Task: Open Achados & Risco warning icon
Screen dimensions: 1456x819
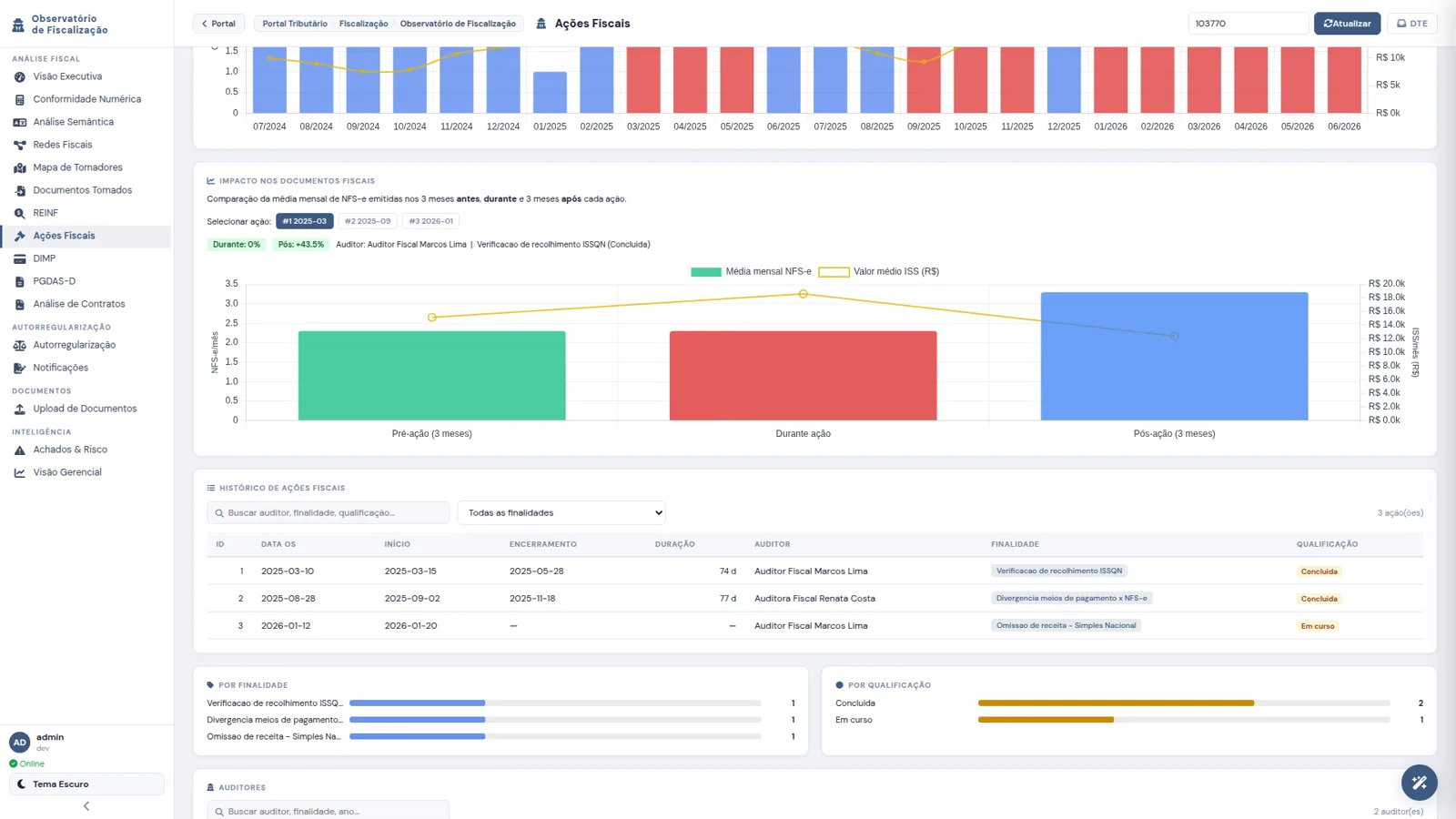Action: (x=19, y=450)
